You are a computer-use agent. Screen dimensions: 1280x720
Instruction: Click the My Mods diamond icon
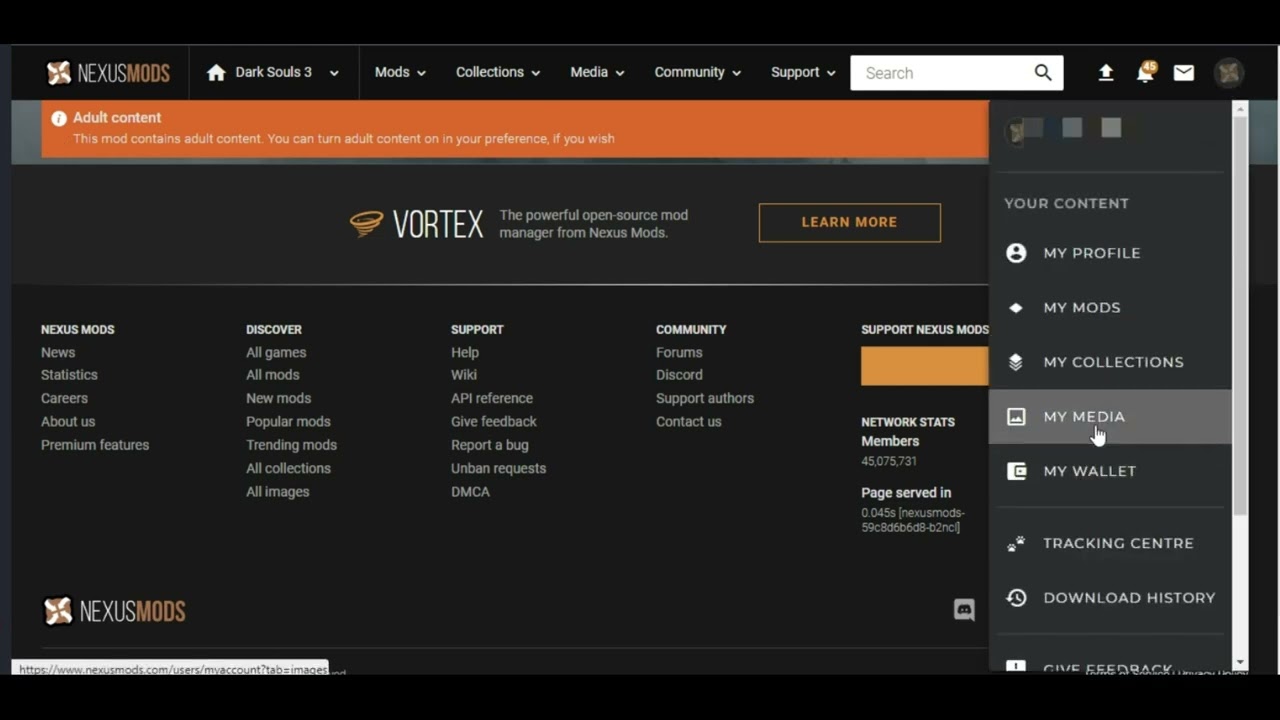pos(1016,308)
